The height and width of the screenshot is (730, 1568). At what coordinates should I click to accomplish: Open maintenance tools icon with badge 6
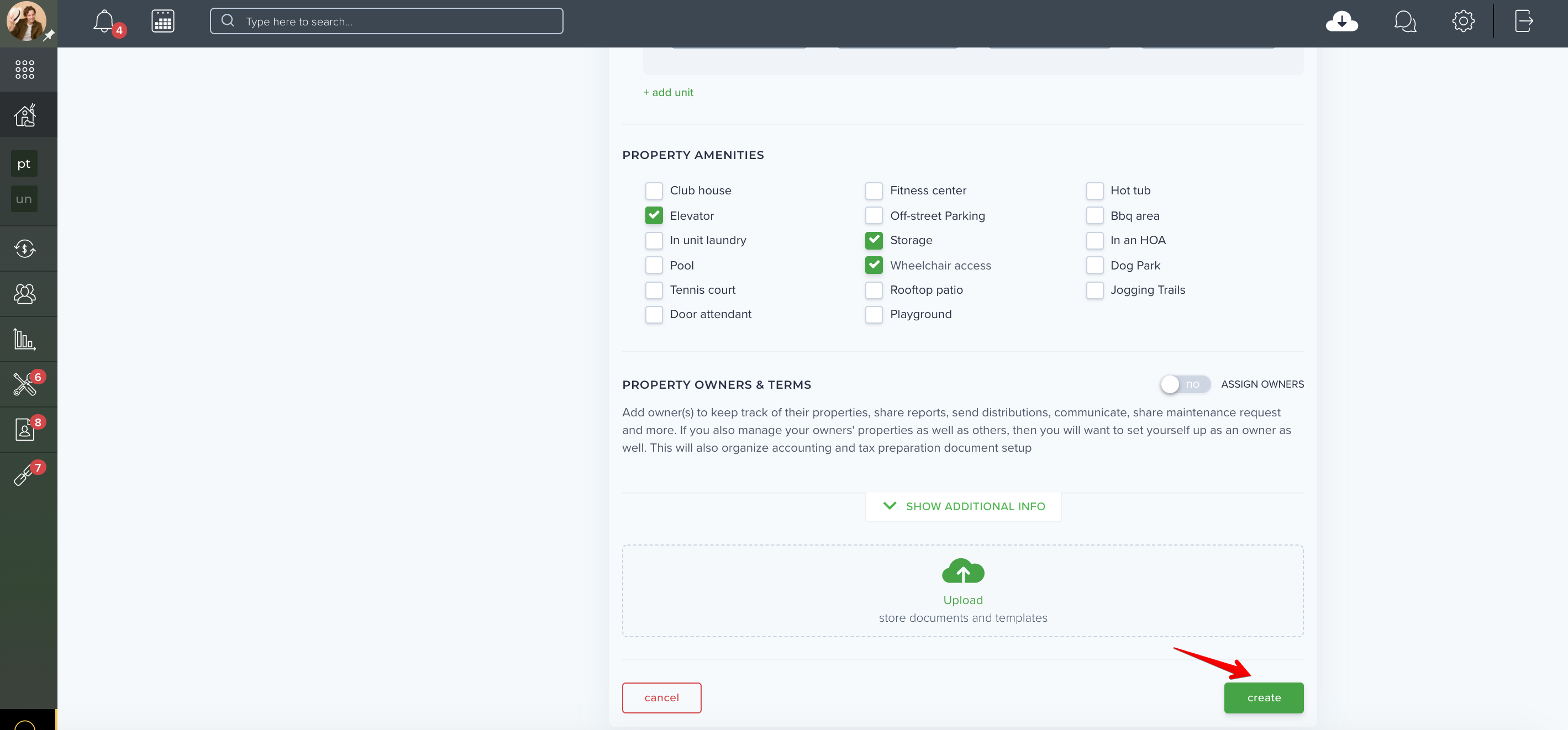tap(25, 384)
